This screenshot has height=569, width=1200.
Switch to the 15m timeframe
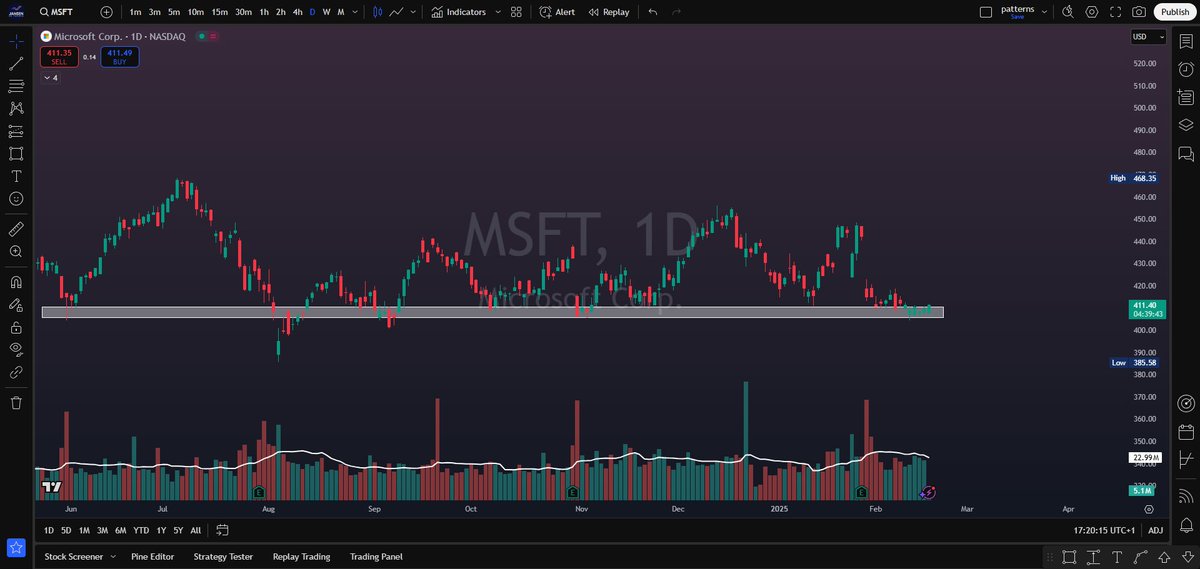tap(220, 12)
